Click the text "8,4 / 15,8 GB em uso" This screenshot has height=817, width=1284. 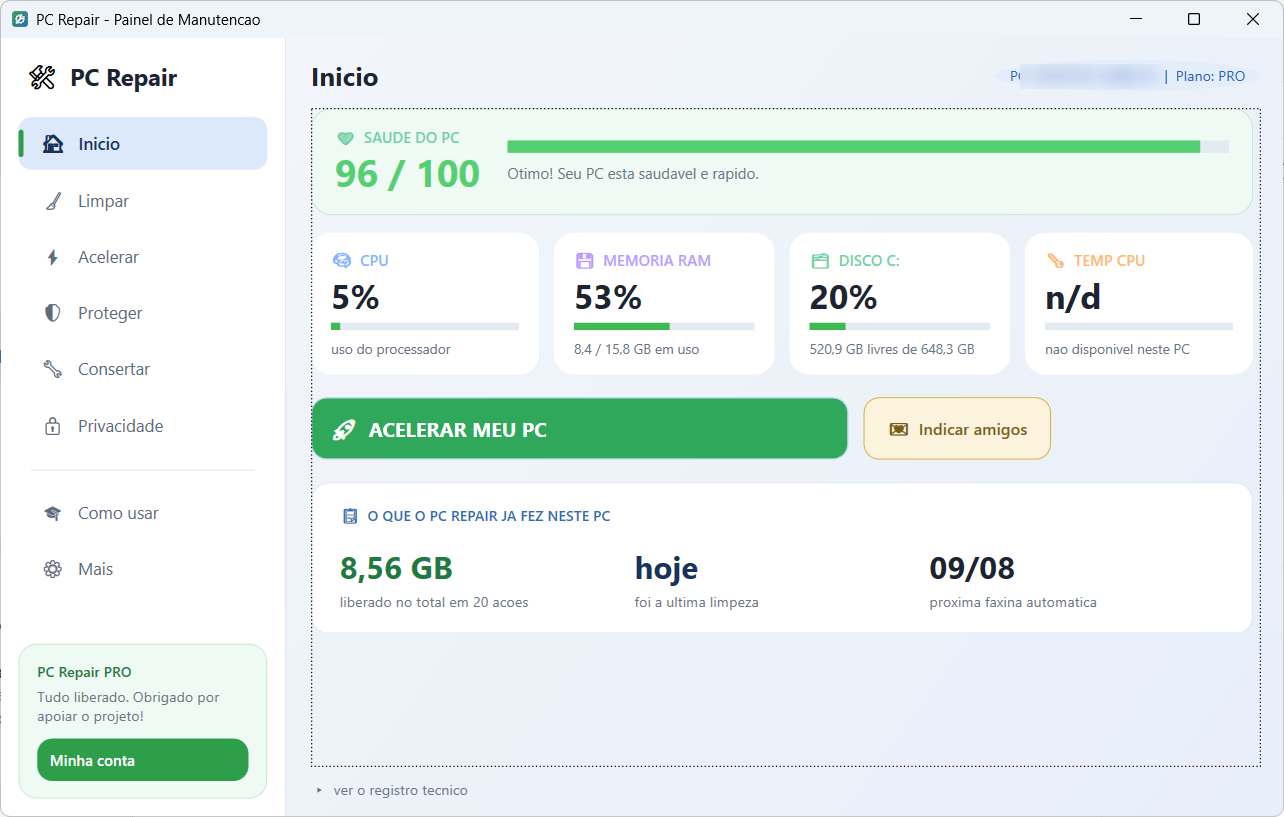pyautogui.click(x=637, y=350)
